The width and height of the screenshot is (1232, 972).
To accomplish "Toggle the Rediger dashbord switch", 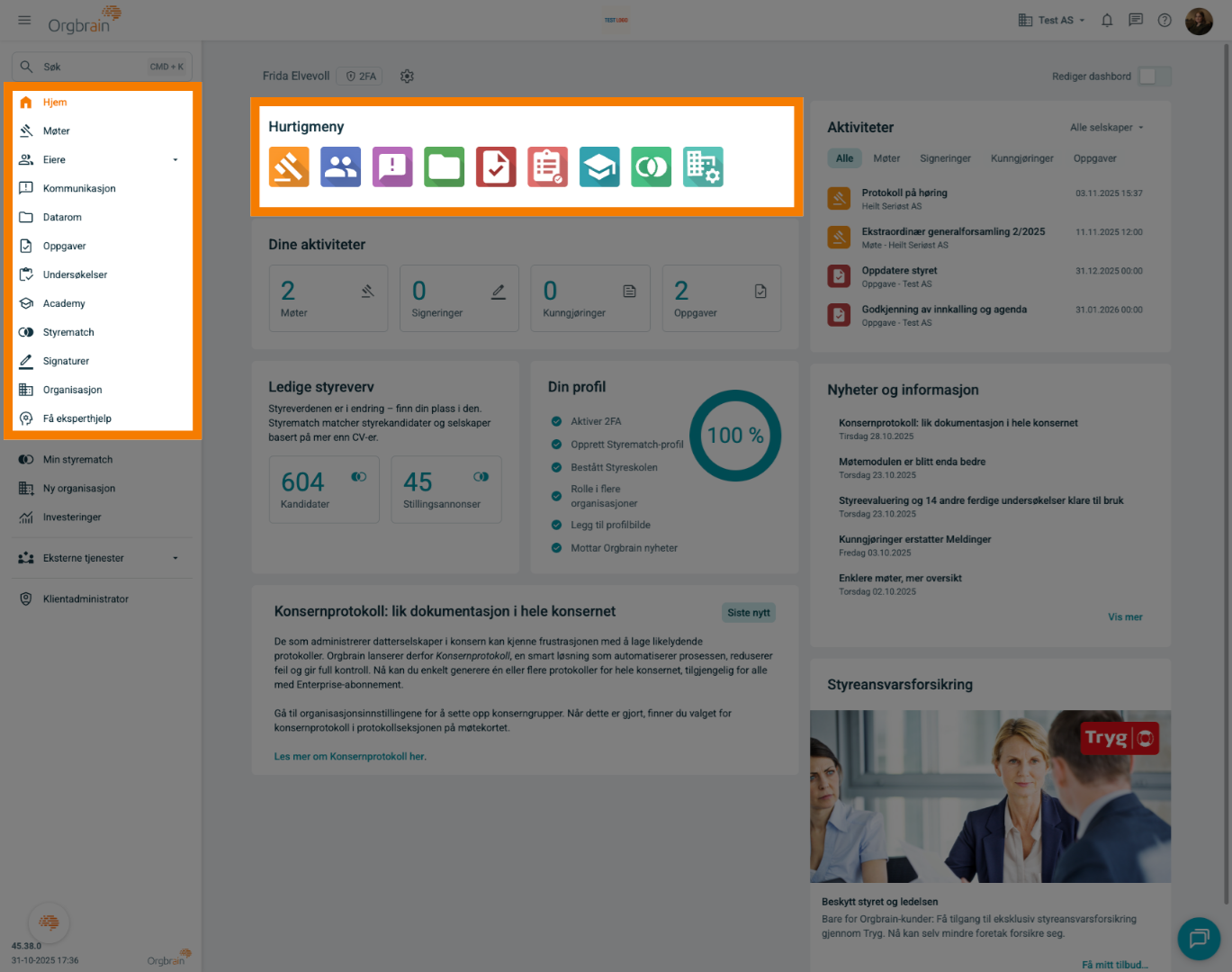I will [x=1155, y=76].
